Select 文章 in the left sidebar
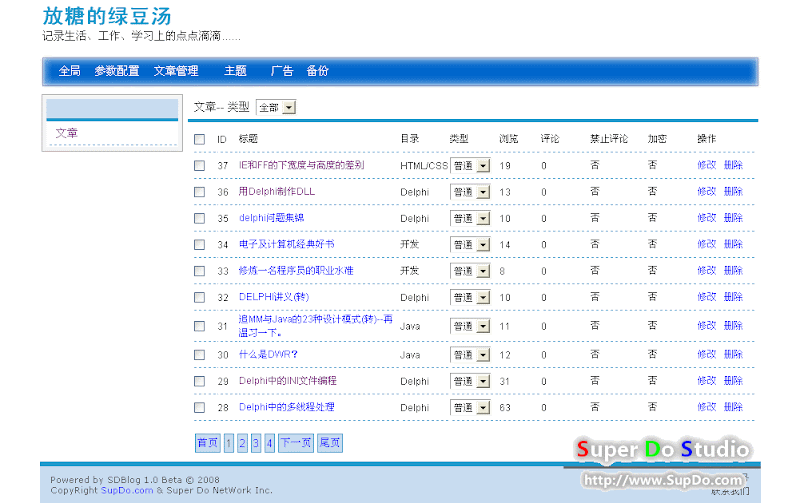 [x=66, y=133]
